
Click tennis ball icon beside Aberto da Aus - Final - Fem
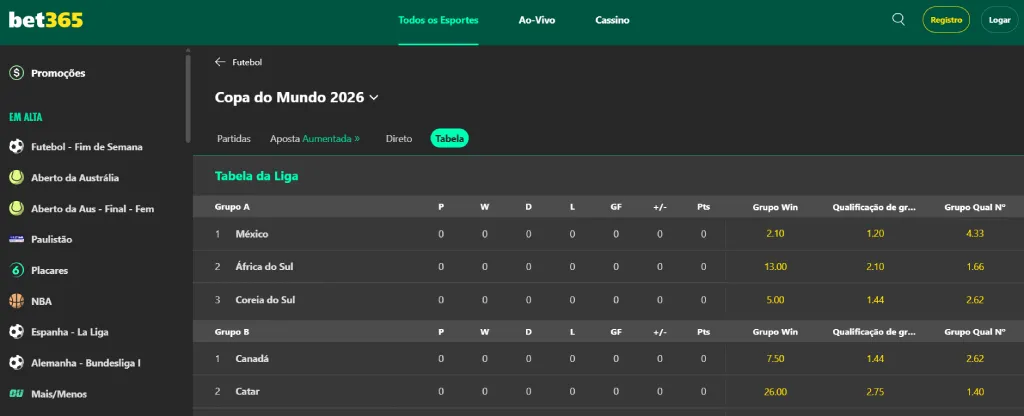(16, 209)
